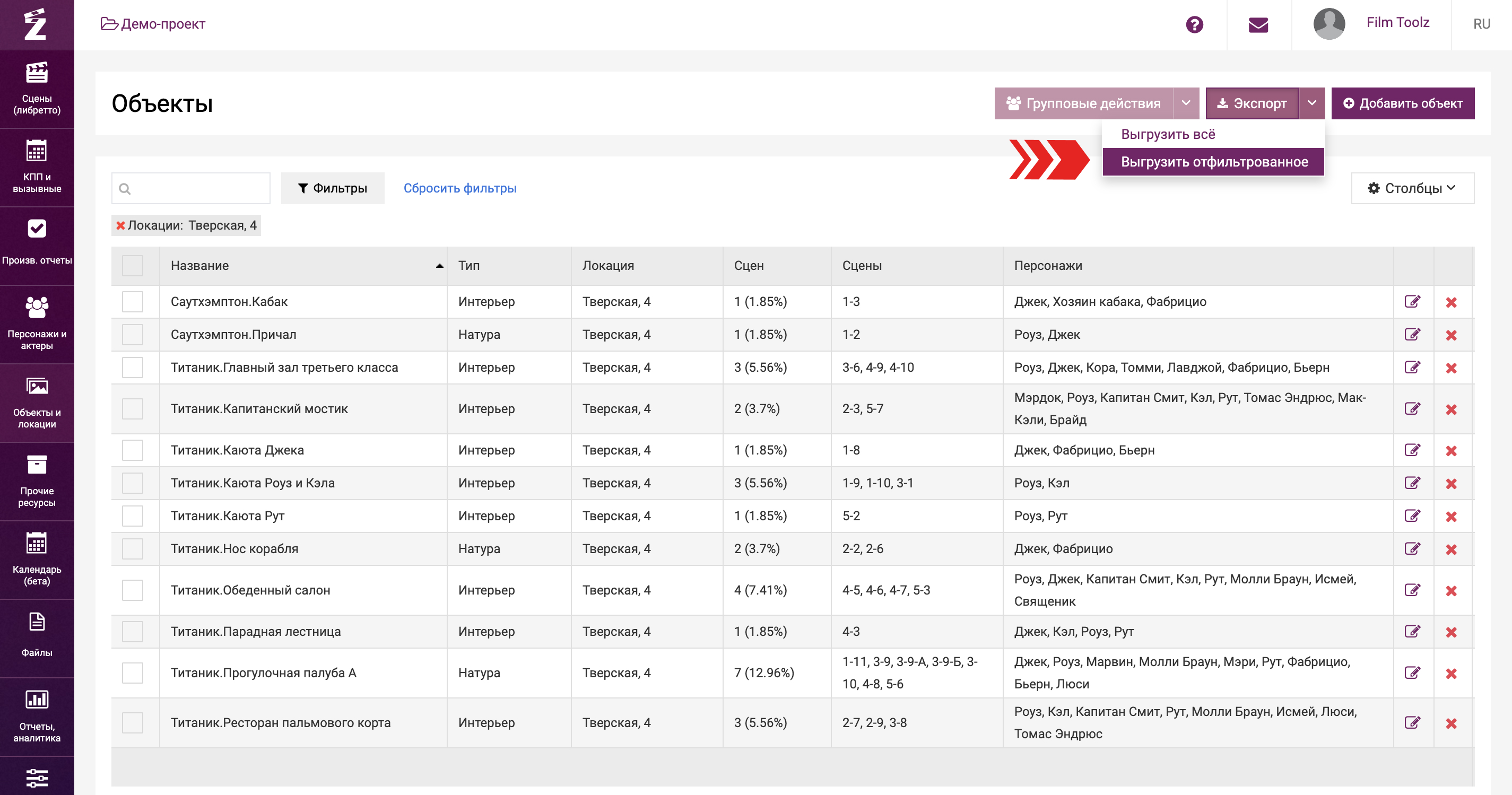Check Титаник.Главный зал третьего класса checkbox
The height and width of the screenshot is (795, 1512).
[133, 368]
